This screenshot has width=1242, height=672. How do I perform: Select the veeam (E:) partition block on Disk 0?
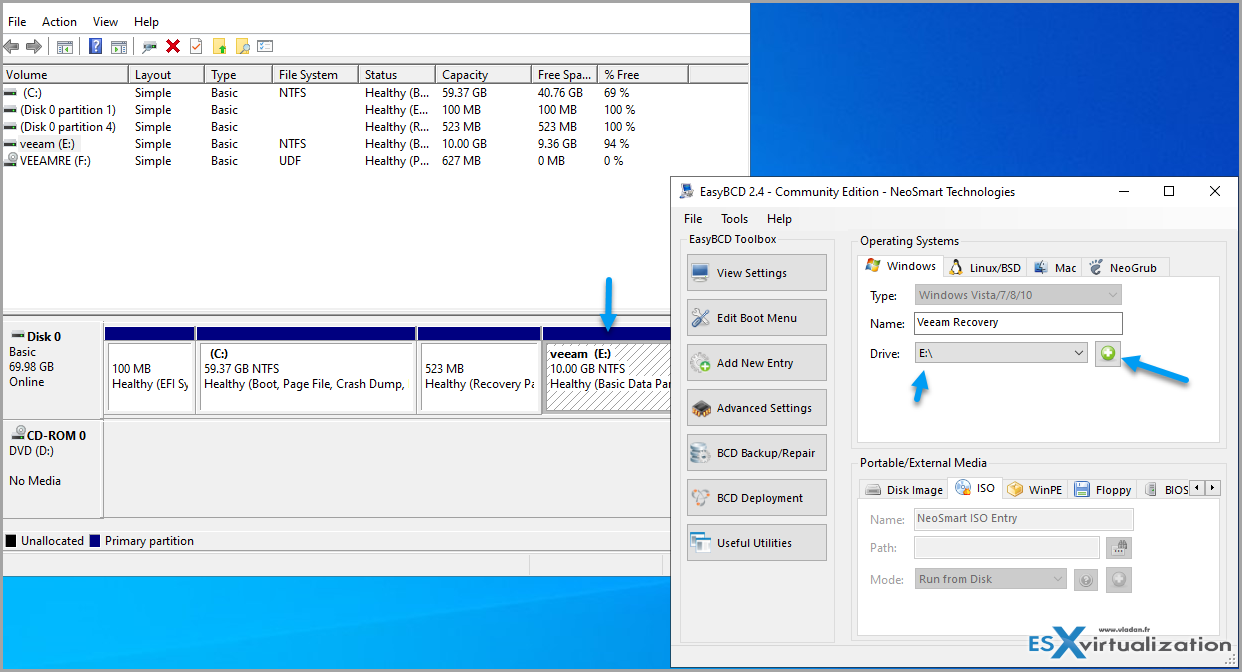606,376
